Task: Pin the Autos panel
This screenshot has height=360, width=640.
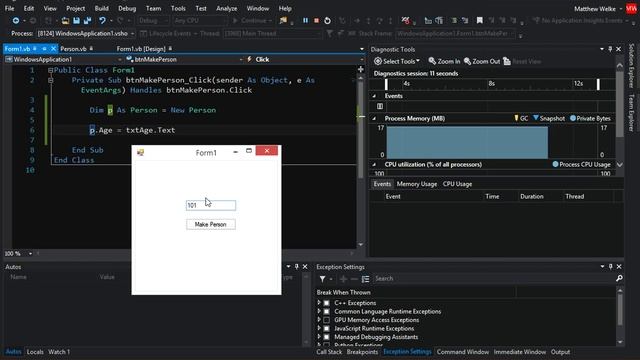Action: pyautogui.click(x=297, y=267)
